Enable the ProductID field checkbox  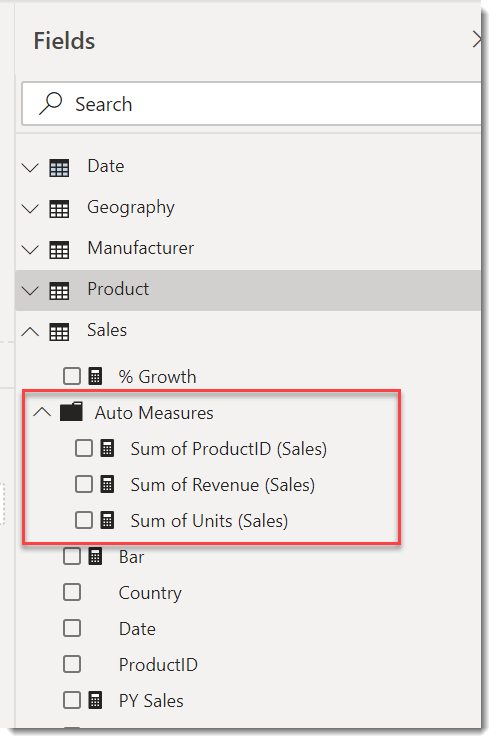[72, 664]
